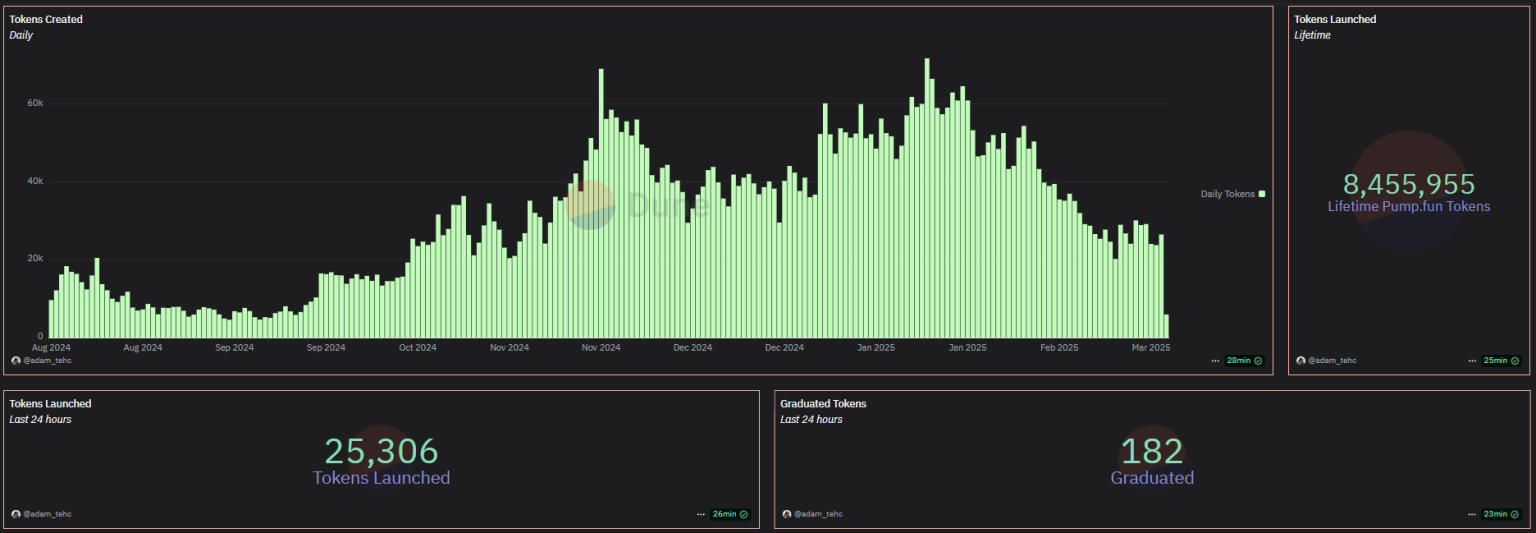Click the Dune watermark logo in the chart
Image resolution: width=1536 pixels, height=533 pixels.
(x=591, y=205)
